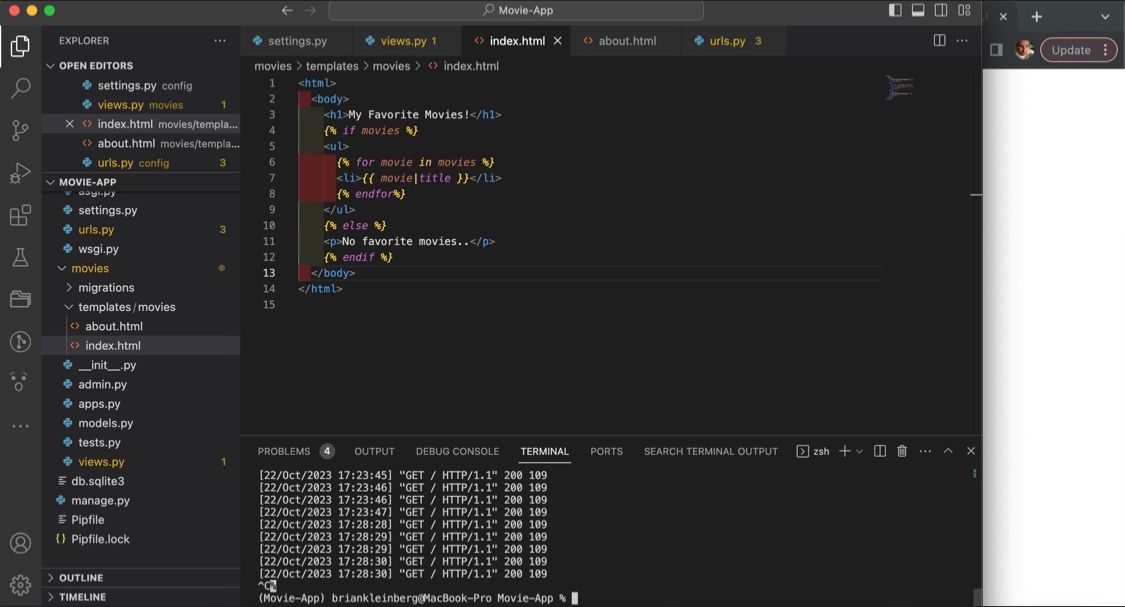Kill the terminal with trash icon
Image resolution: width=1125 pixels, height=607 pixels.
point(902,451)
